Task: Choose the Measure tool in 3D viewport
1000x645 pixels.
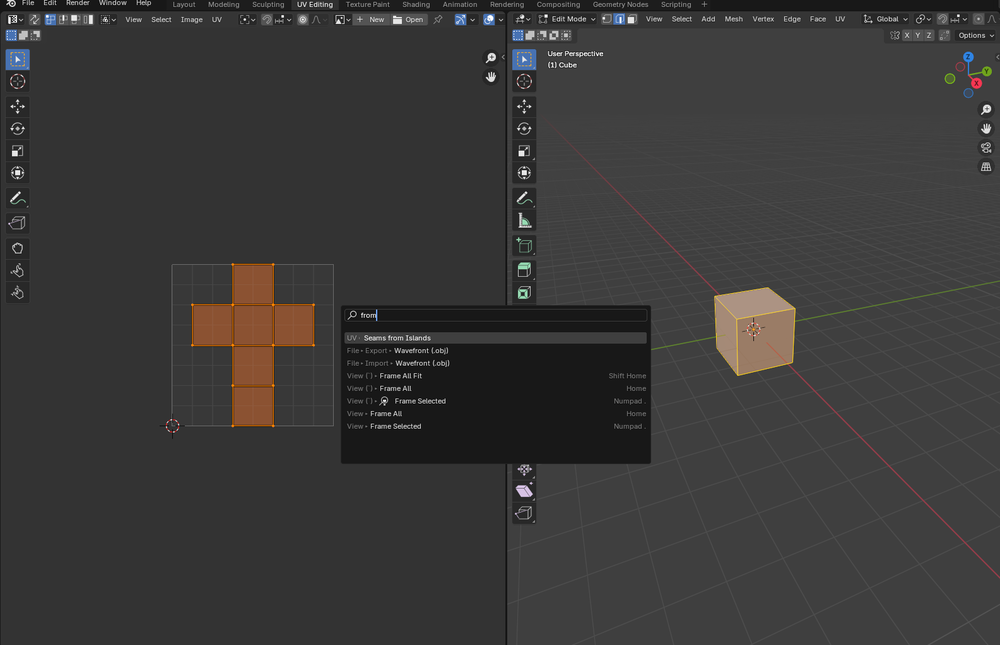Action: click(524, 221)
